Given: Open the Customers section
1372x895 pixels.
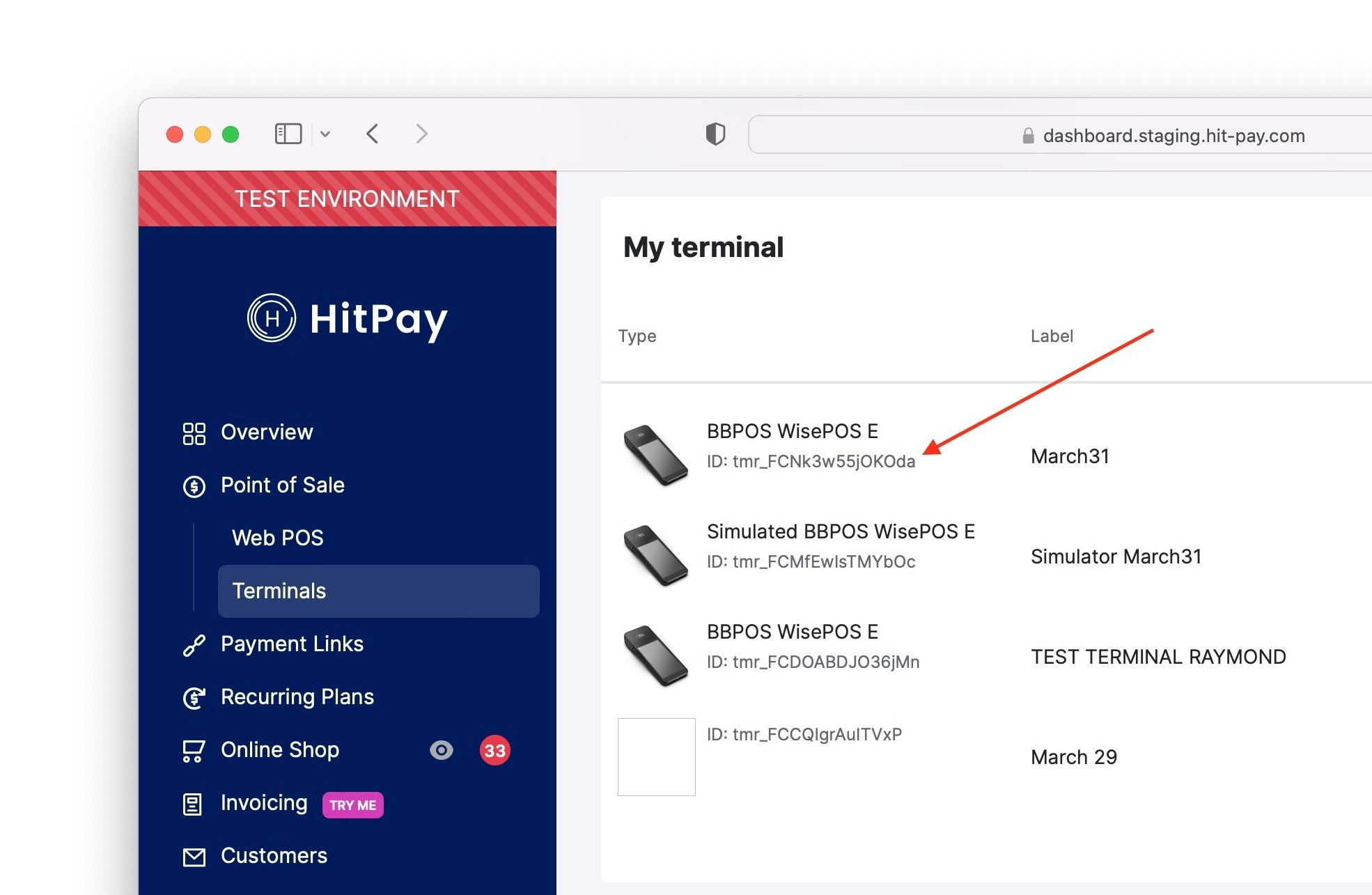Looking at the screenshot, I should coord(274,856).
